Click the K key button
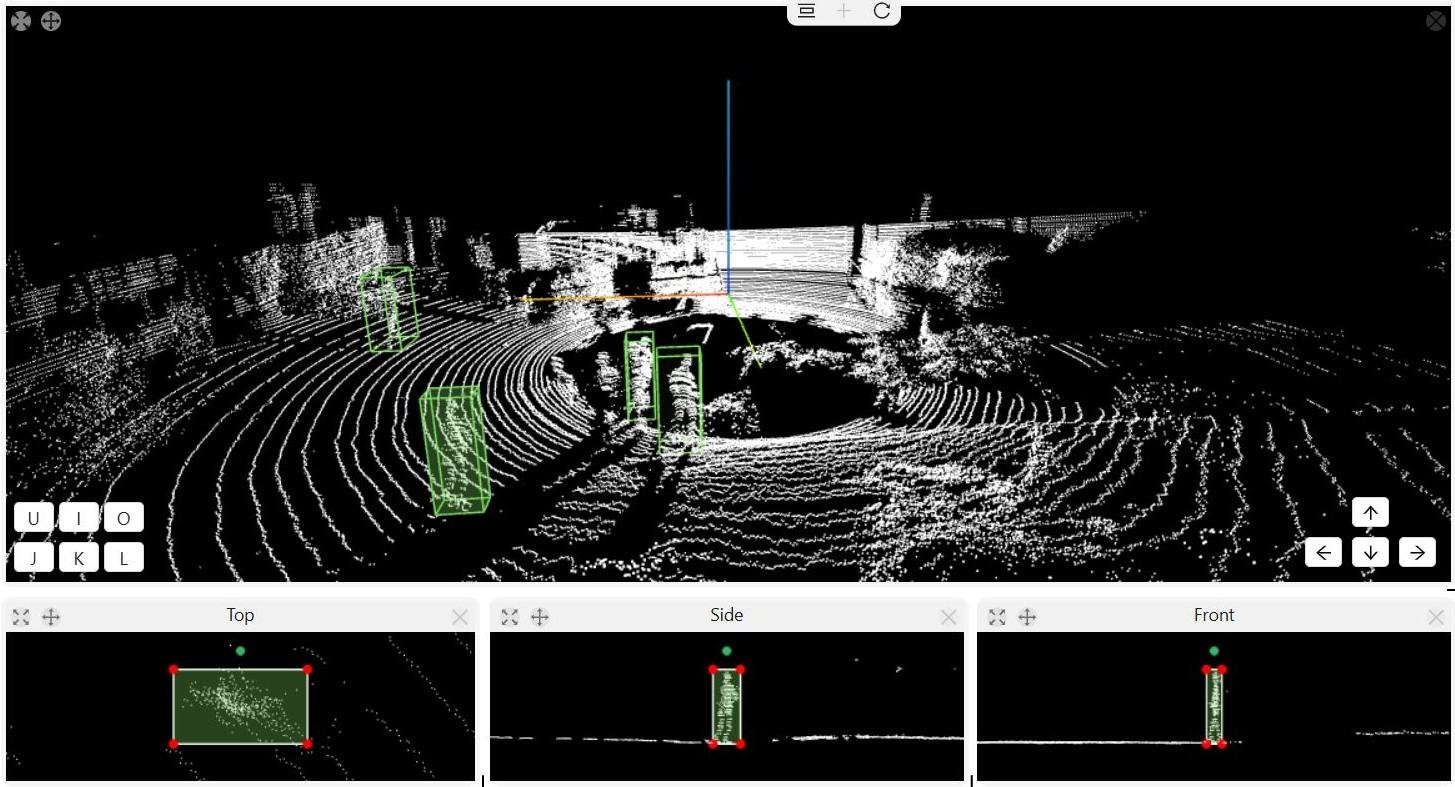Screen dimensions: 1455x787 (x=79, y=558)
